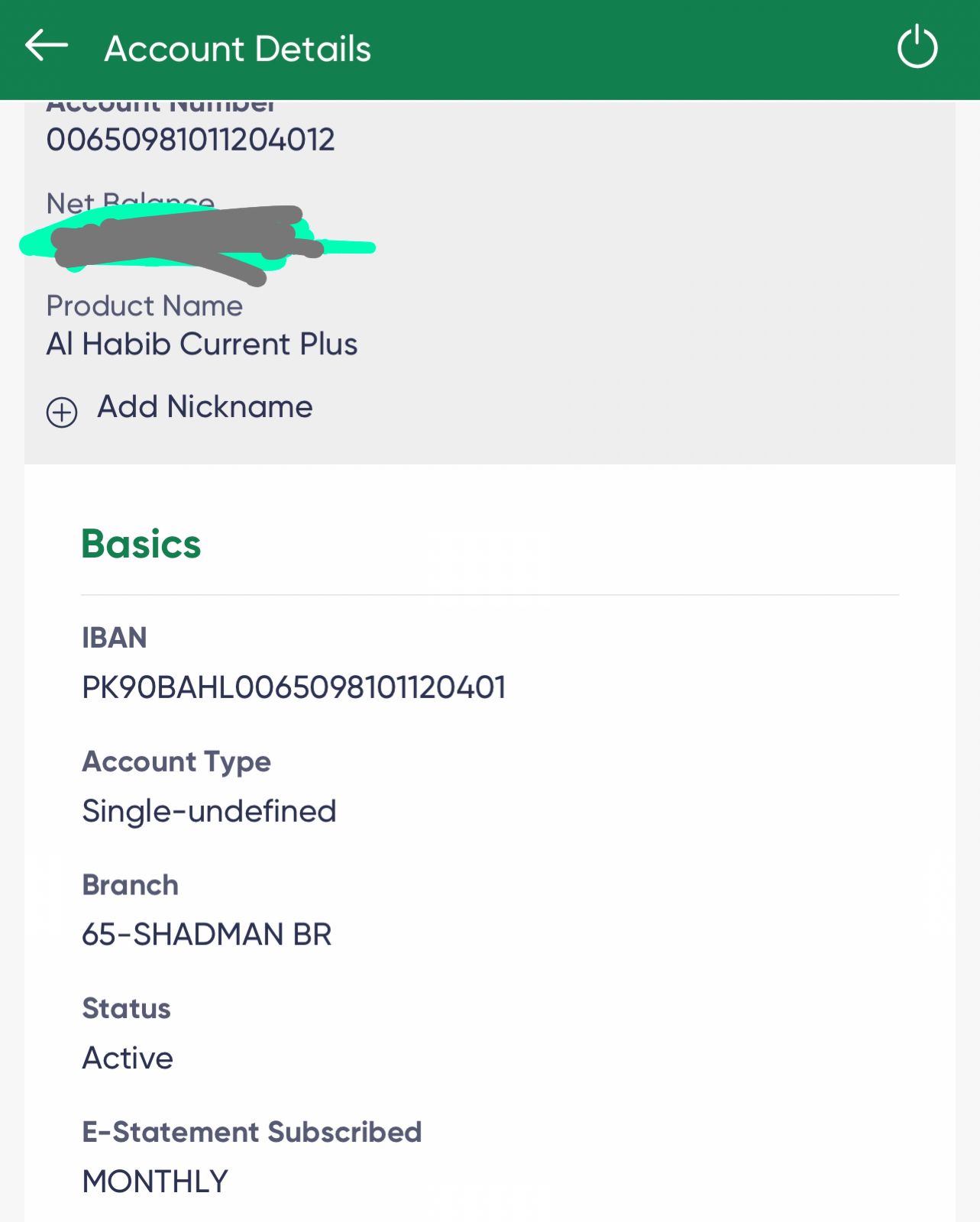Tap the Status field label
The image size is (980, 1222).
[127, 1009]
